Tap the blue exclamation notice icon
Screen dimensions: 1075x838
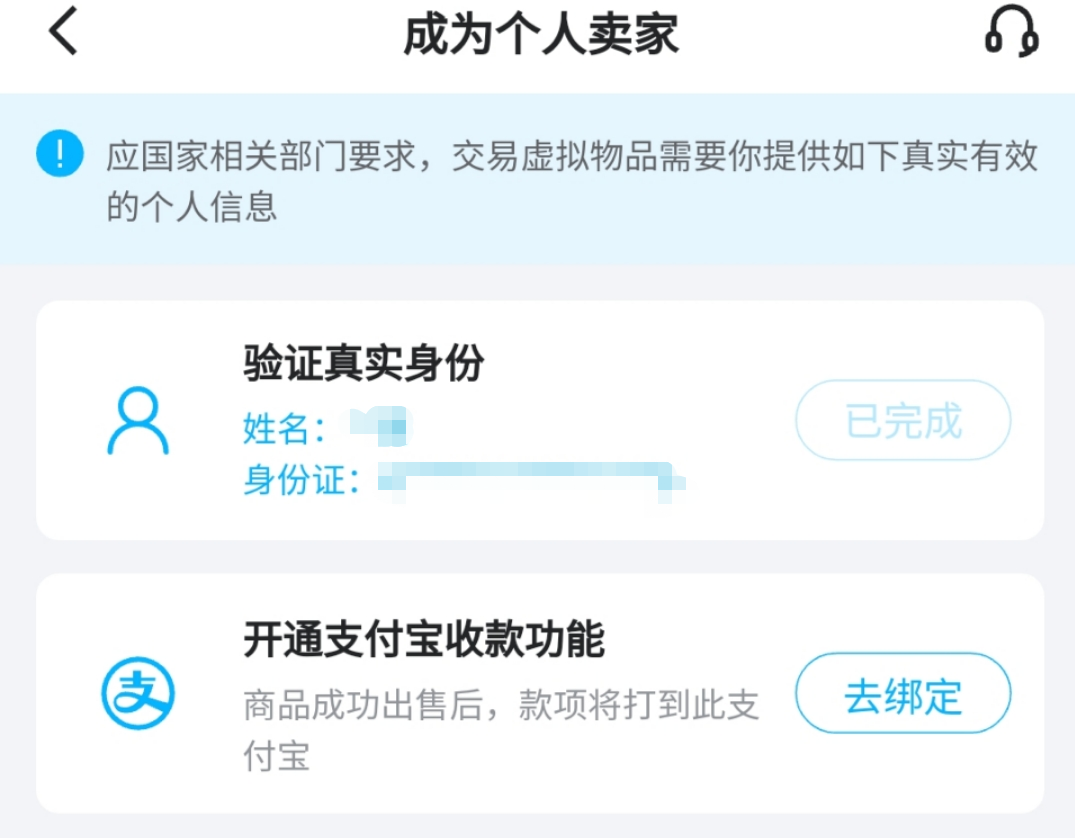(x=59, y=155)
